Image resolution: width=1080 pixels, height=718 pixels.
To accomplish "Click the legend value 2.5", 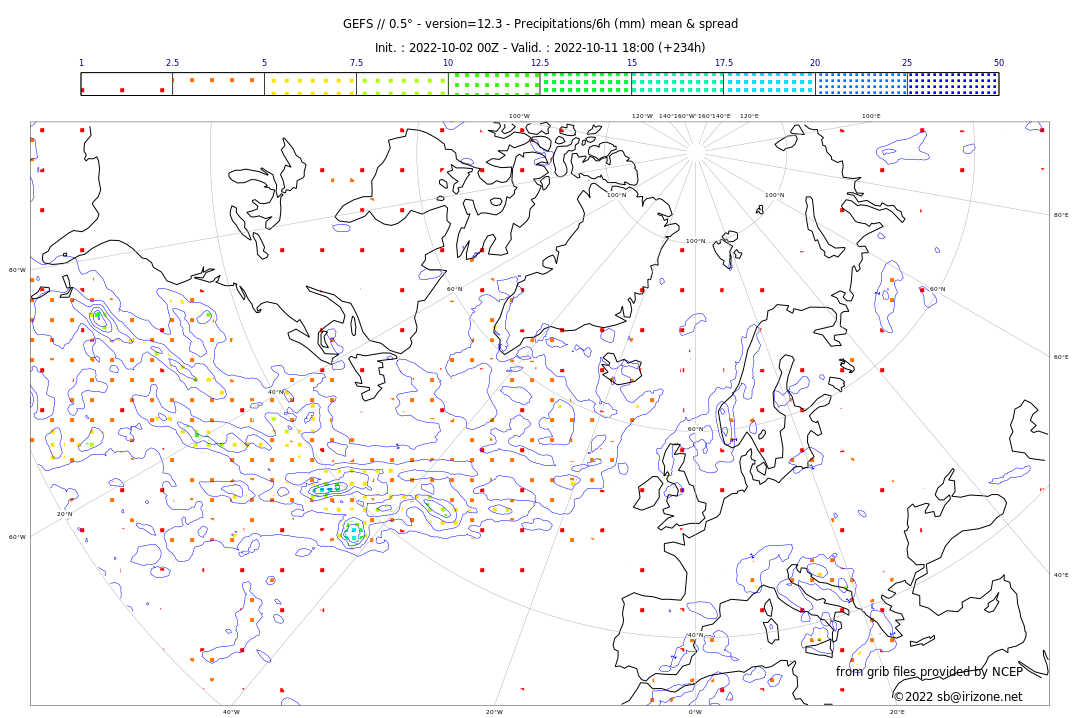I will pos(172,63).
